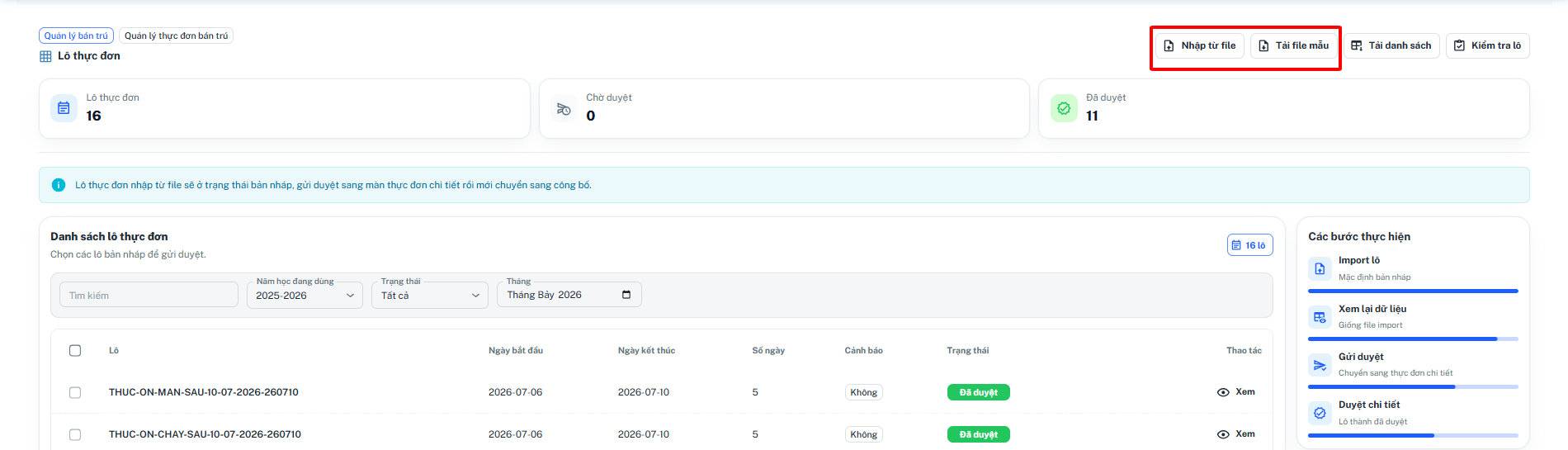Click the Tải danh sách button
This screenshot has width=1568, height=450.
coord(1391,45)
